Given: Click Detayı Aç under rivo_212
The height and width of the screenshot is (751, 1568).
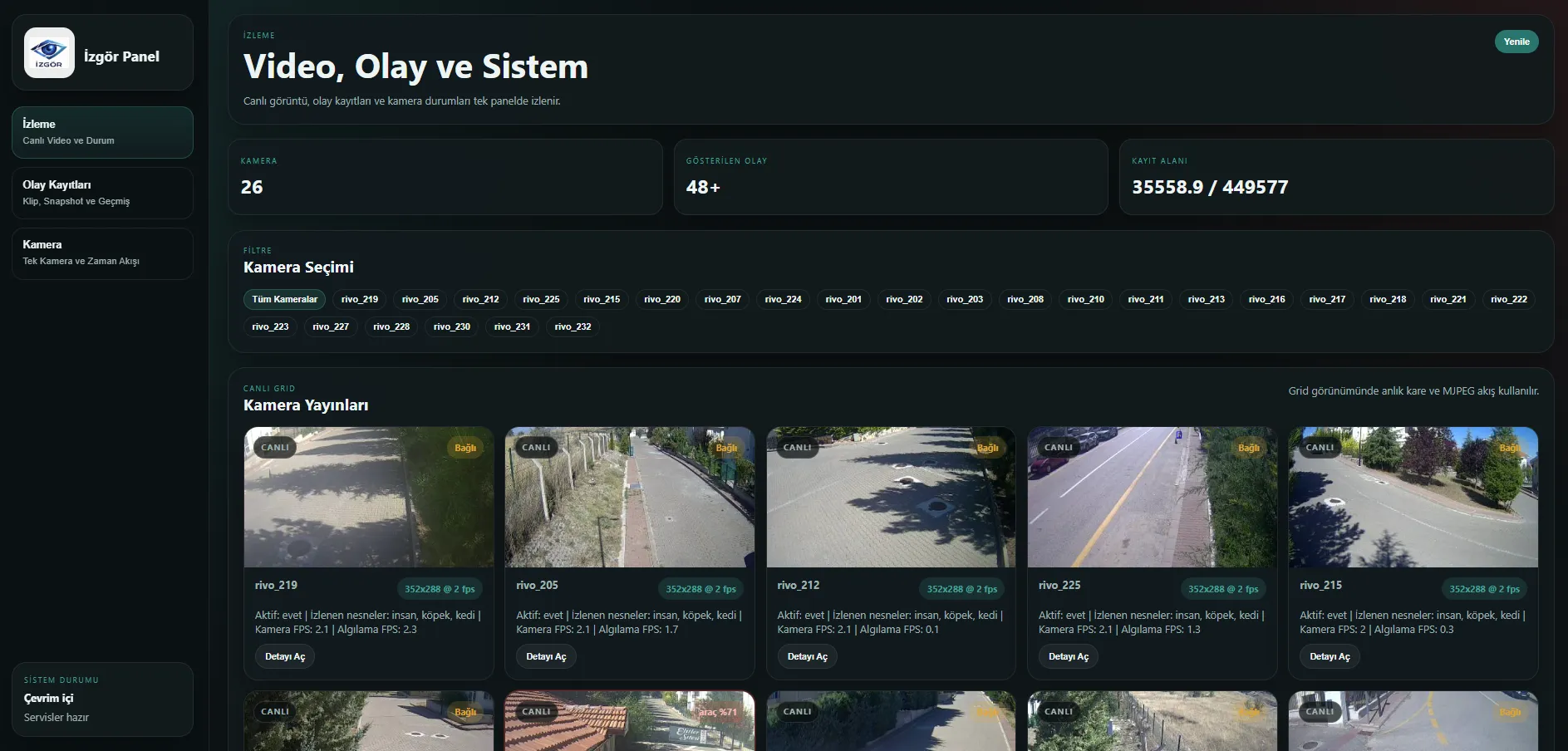Looking at the screenshot, I should [808, 656].
